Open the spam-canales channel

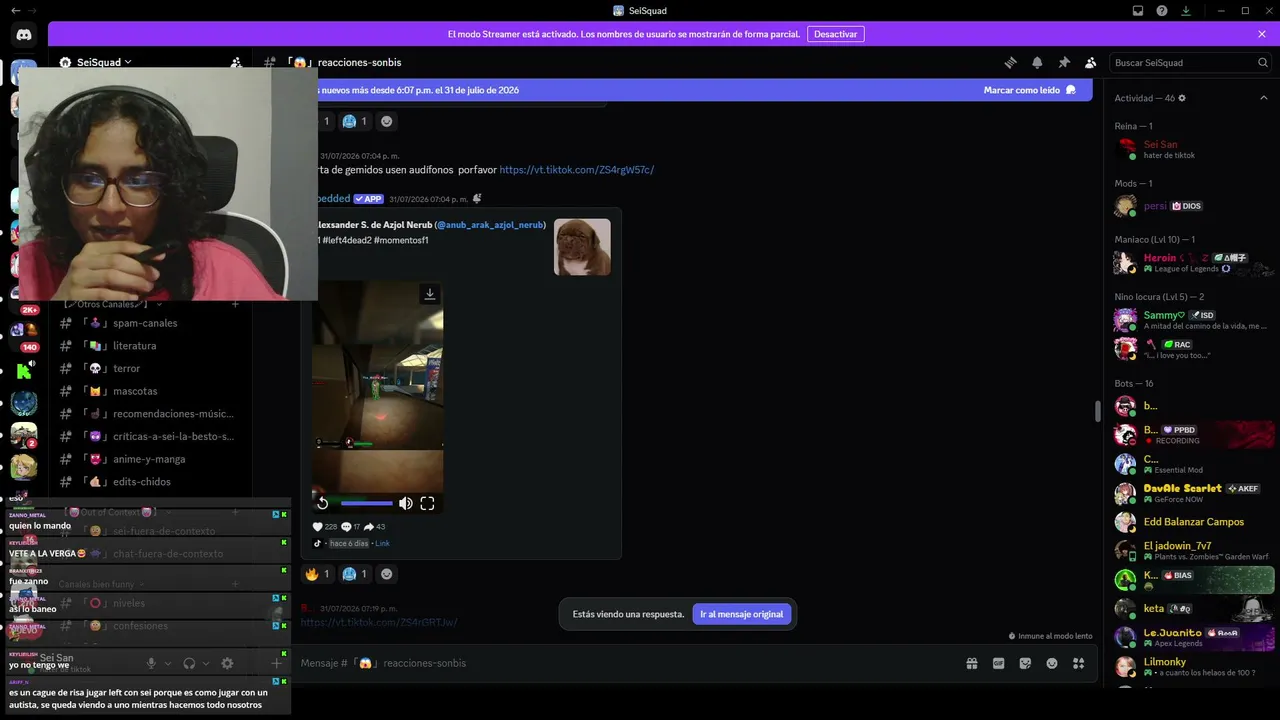(x=145, y=323)
